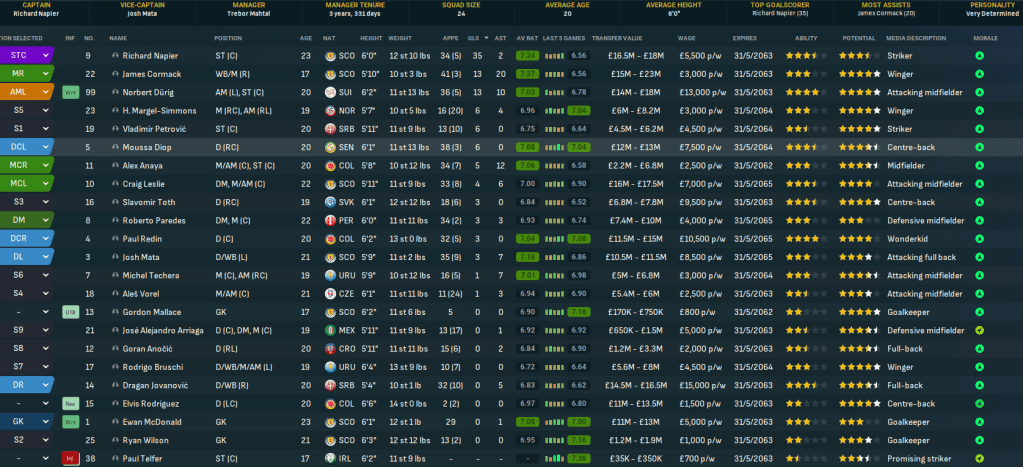This screenshot has height=467, width=1023.
Task: Open the GK position dropdown for Ewan McDonald
Action: (45, 422)
